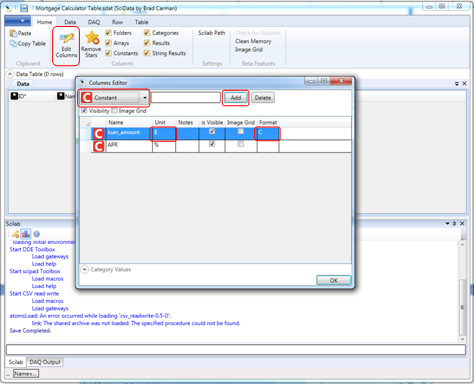
Task: Click the Name column header in Columns Editor
Action: click(x=129, y=122)
